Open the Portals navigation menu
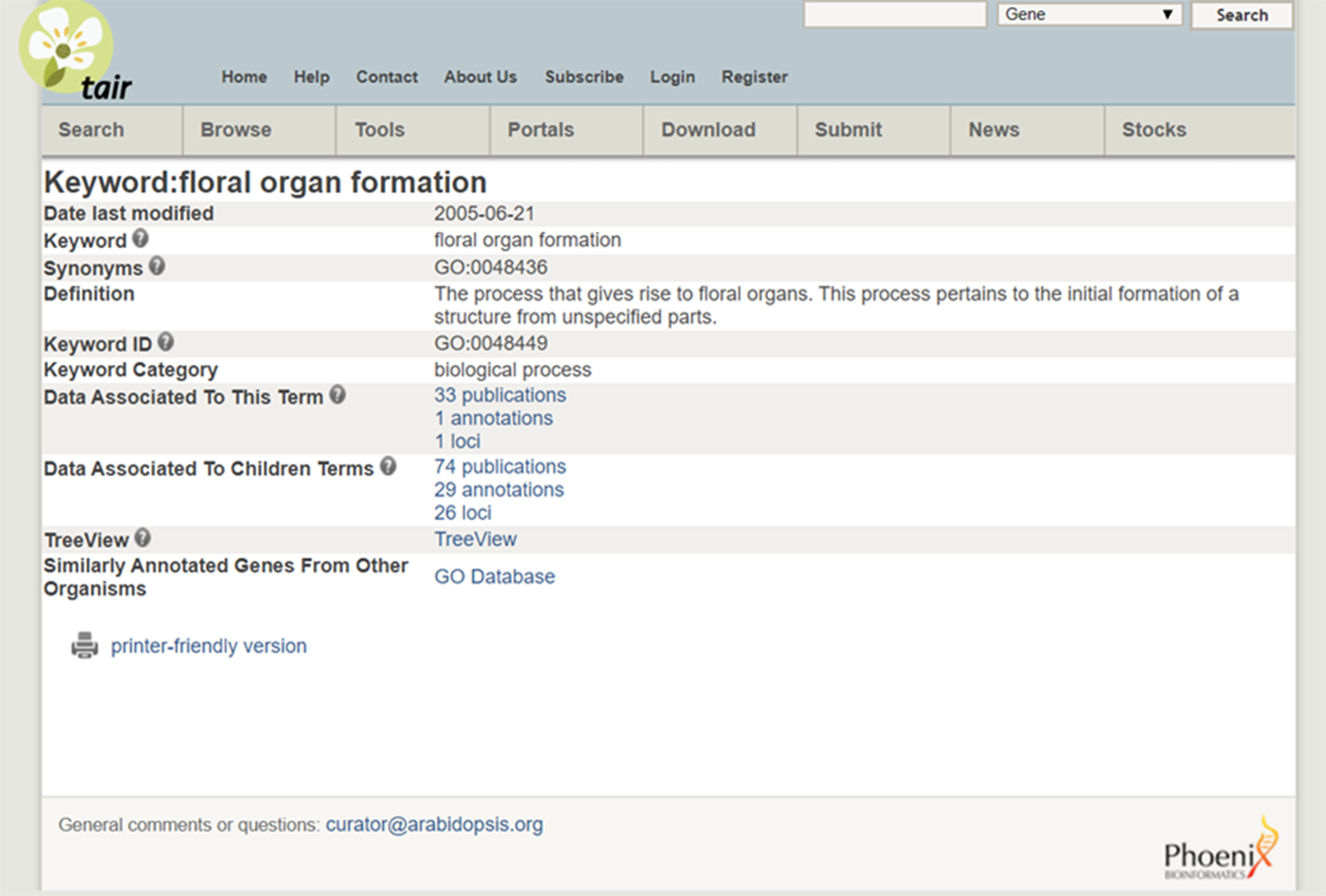This screenshot has width=1326, height=896. point(541,130)
